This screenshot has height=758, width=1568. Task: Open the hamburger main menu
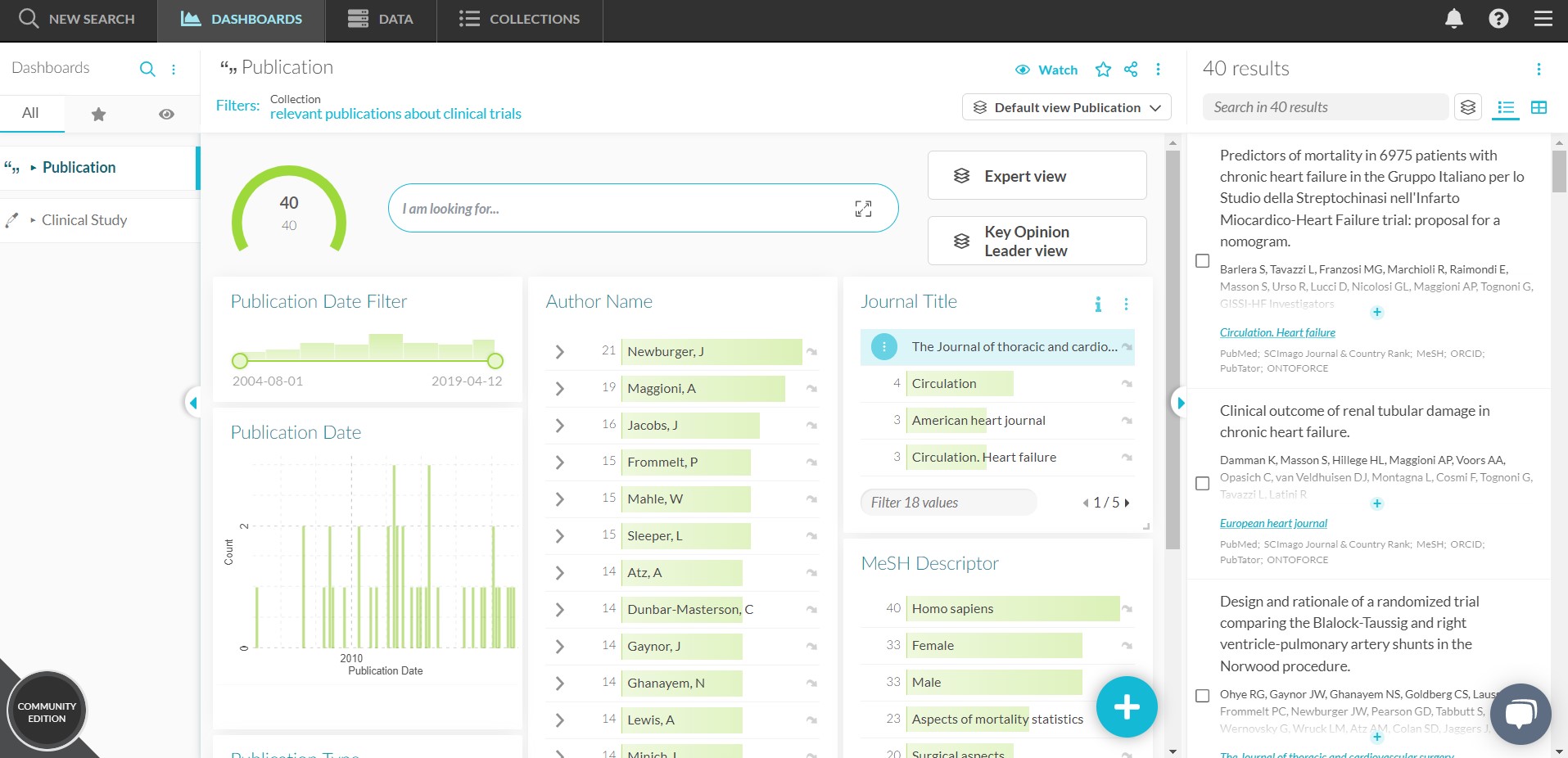pyautogui.click(x=1543, y=19)
